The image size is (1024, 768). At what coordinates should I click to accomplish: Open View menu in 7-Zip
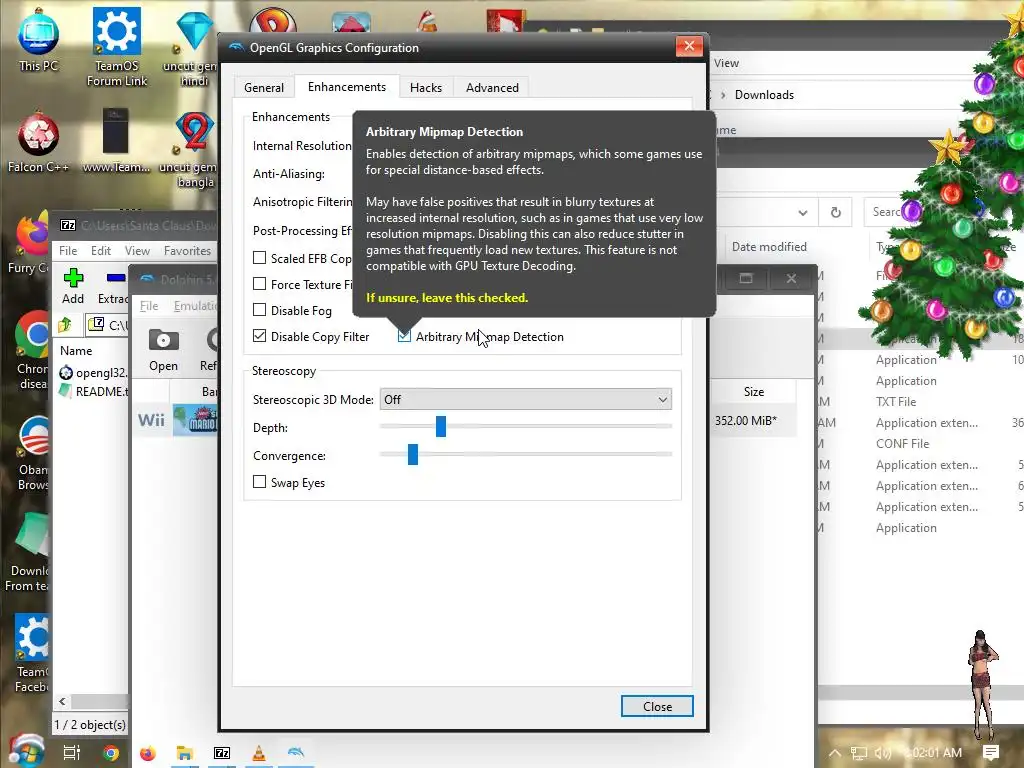[x=137, y=251]
